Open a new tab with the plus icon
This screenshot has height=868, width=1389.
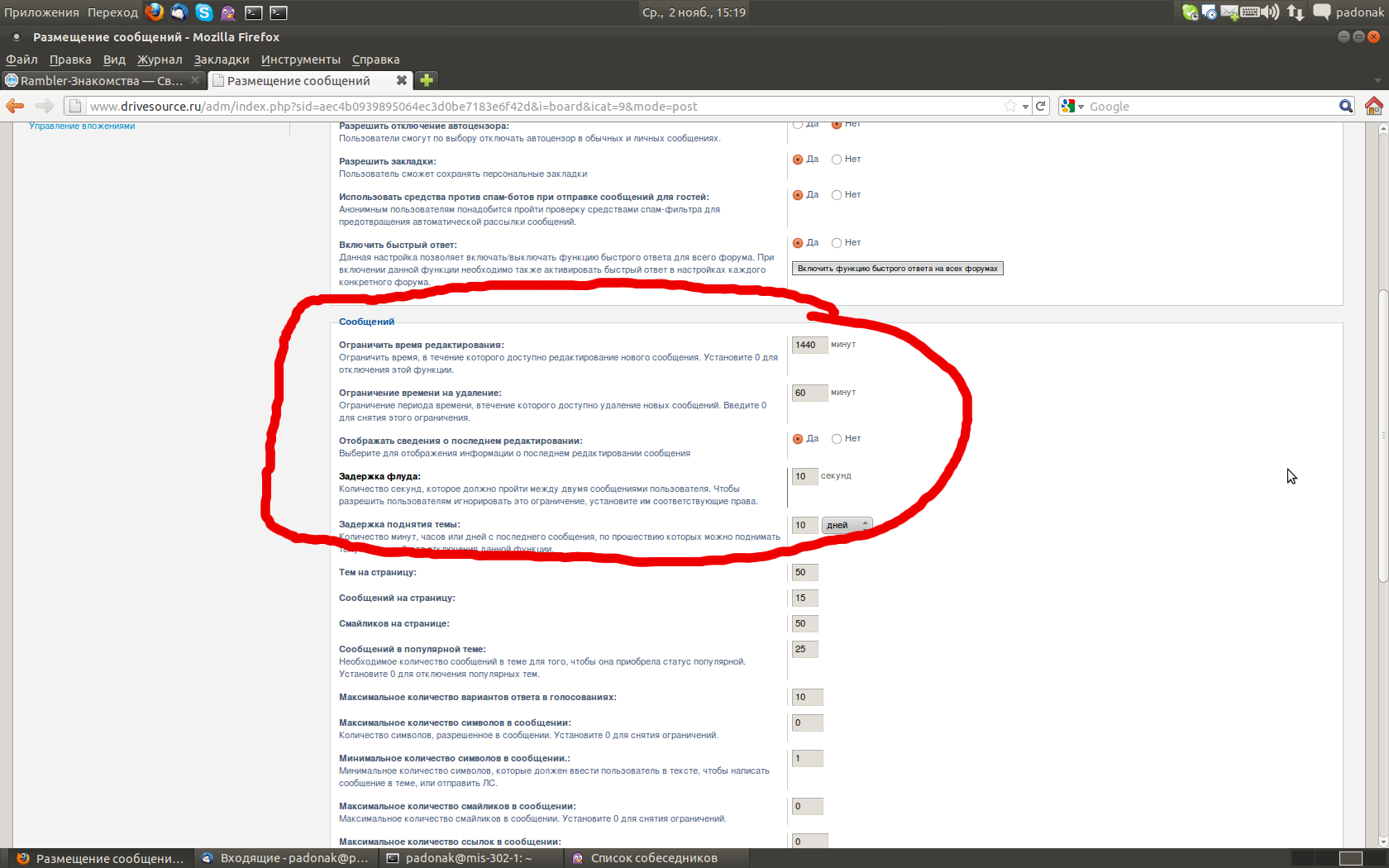click(x=427, y=80)
